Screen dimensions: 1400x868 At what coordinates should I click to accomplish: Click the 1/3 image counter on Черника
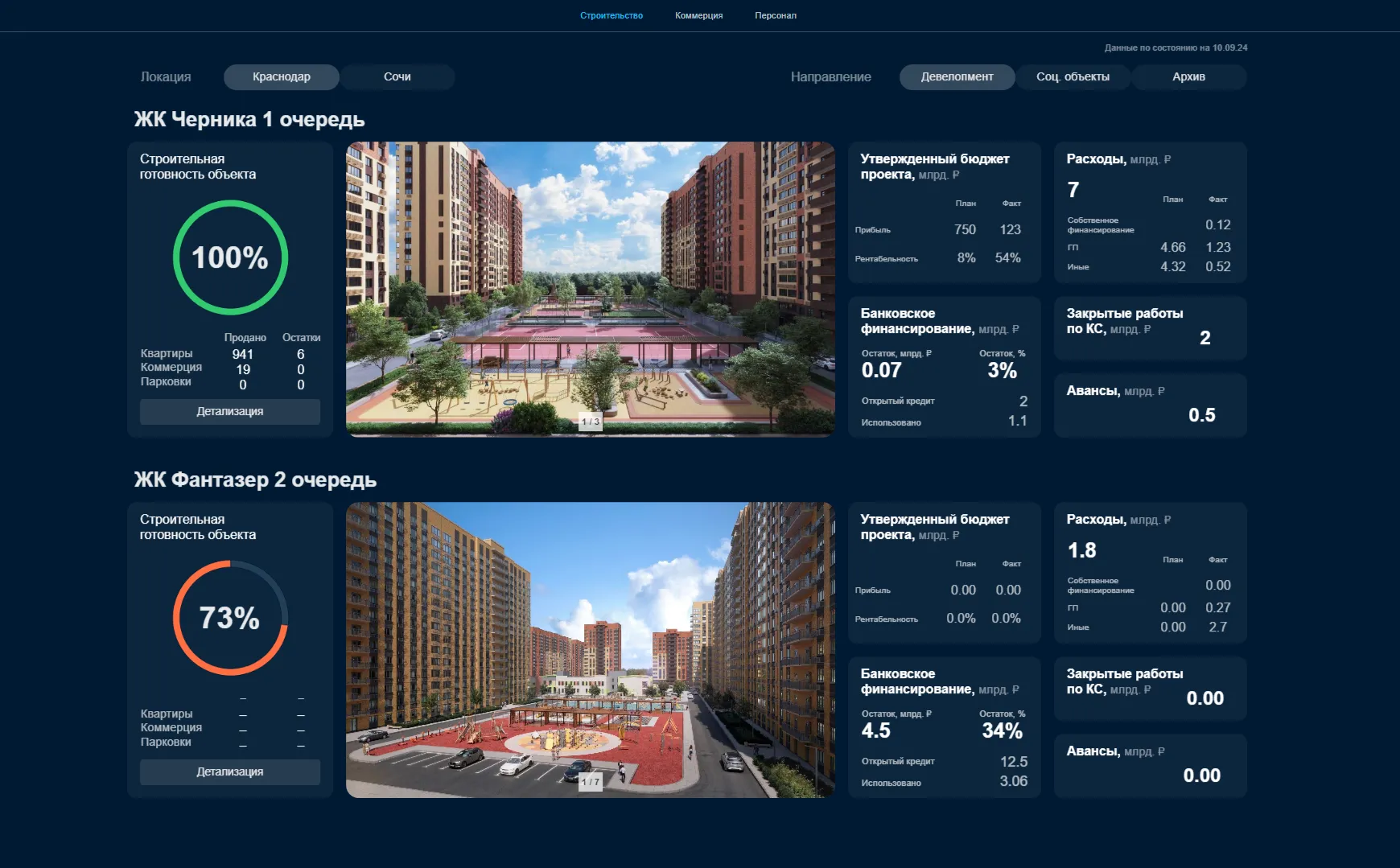[x=591, y=422]
